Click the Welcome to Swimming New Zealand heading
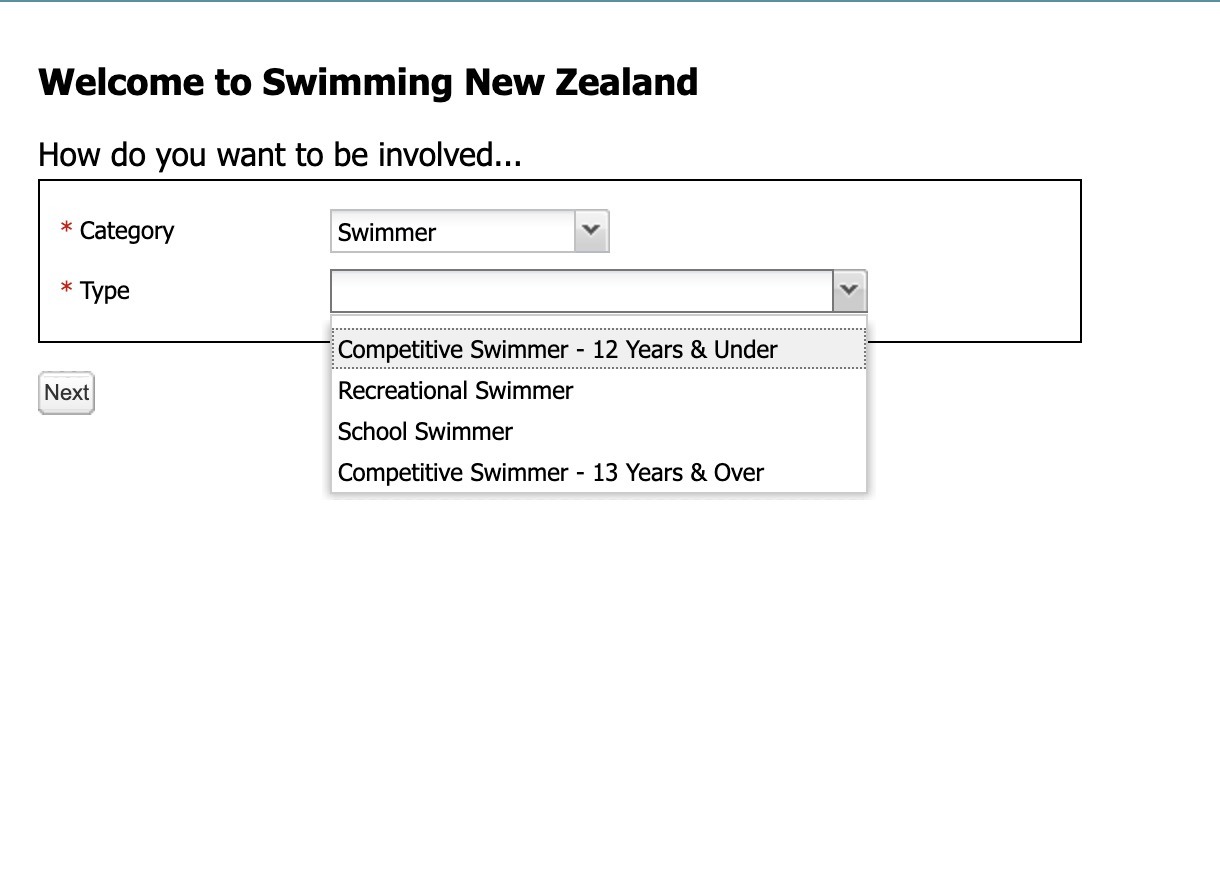The height and width of the screenshot is (886, 1220). tap(368, 82)
